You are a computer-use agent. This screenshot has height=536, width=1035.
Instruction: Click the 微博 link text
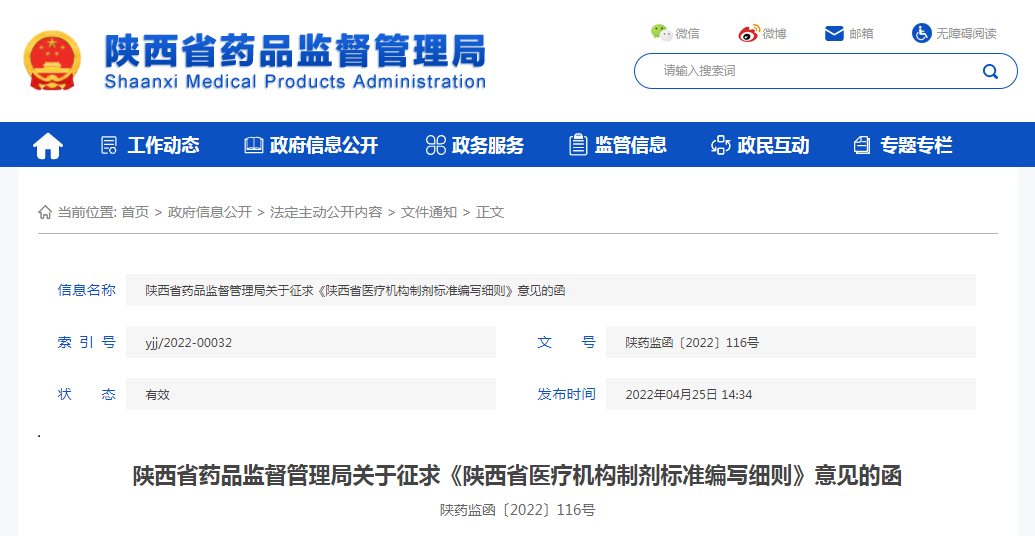tap(774, 33)
